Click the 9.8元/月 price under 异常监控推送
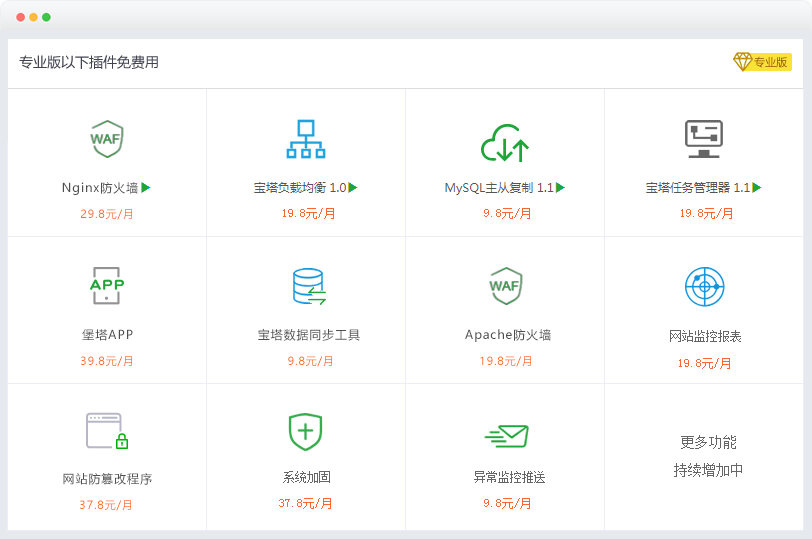 [507, 503]
